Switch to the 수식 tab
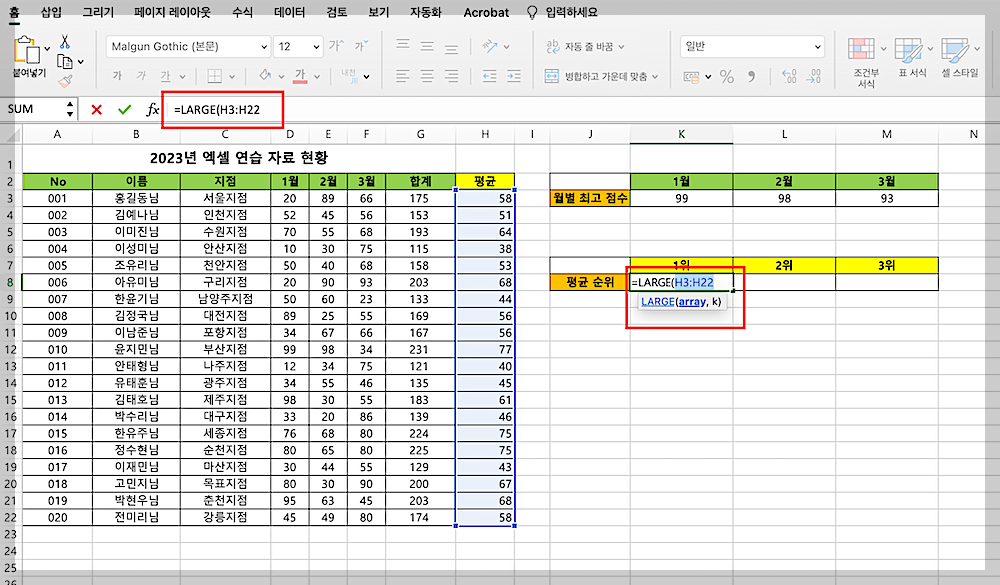 pos(242,11)
